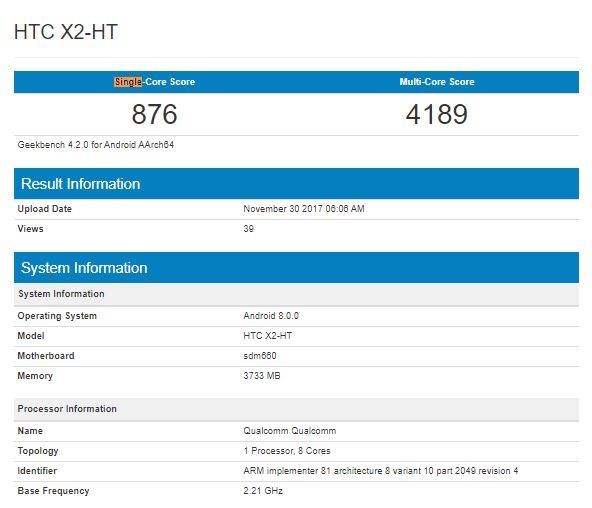Select the Identifier label

tap(37, 471)
